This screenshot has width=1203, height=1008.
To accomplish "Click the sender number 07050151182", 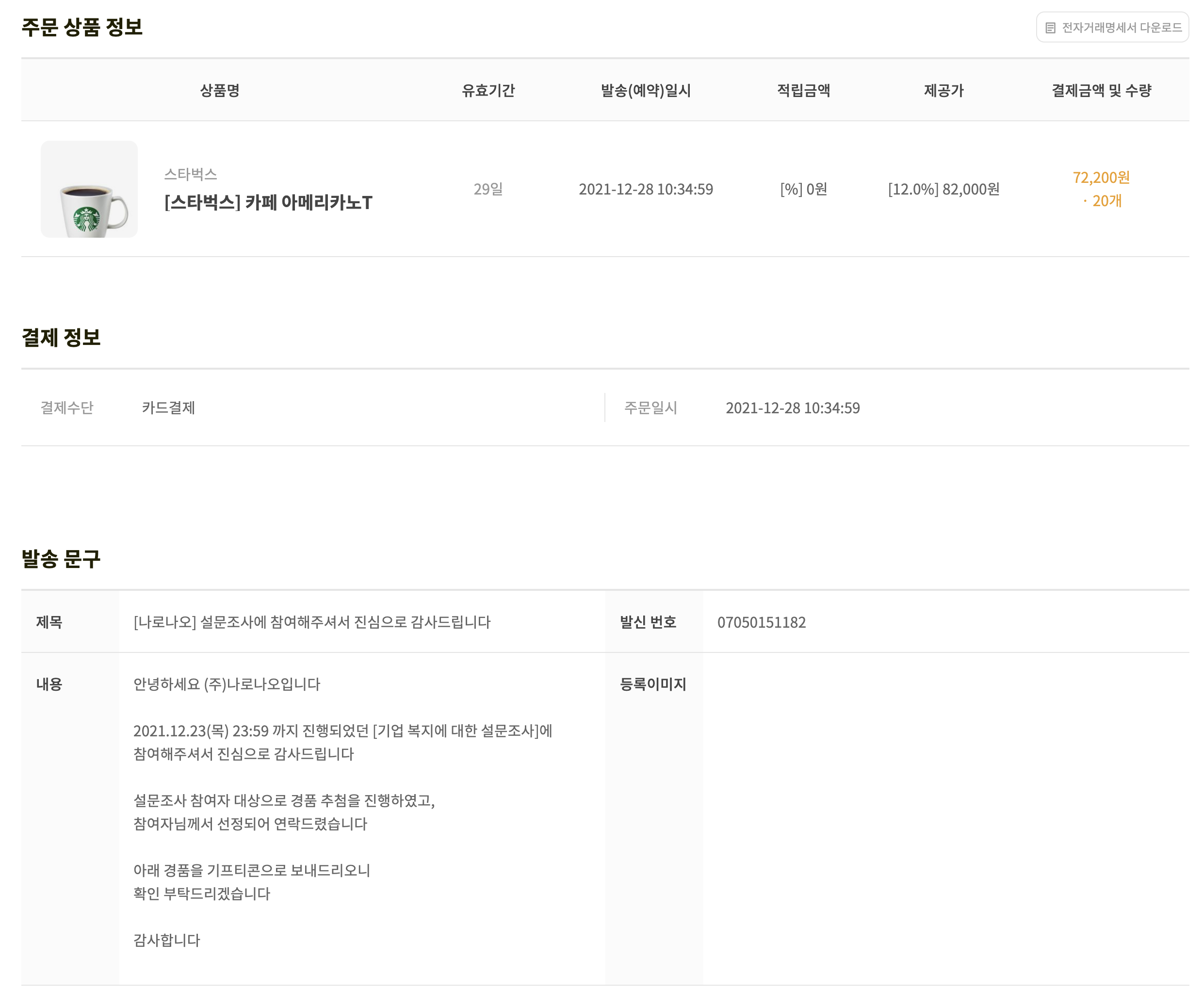I will (761, 622).
